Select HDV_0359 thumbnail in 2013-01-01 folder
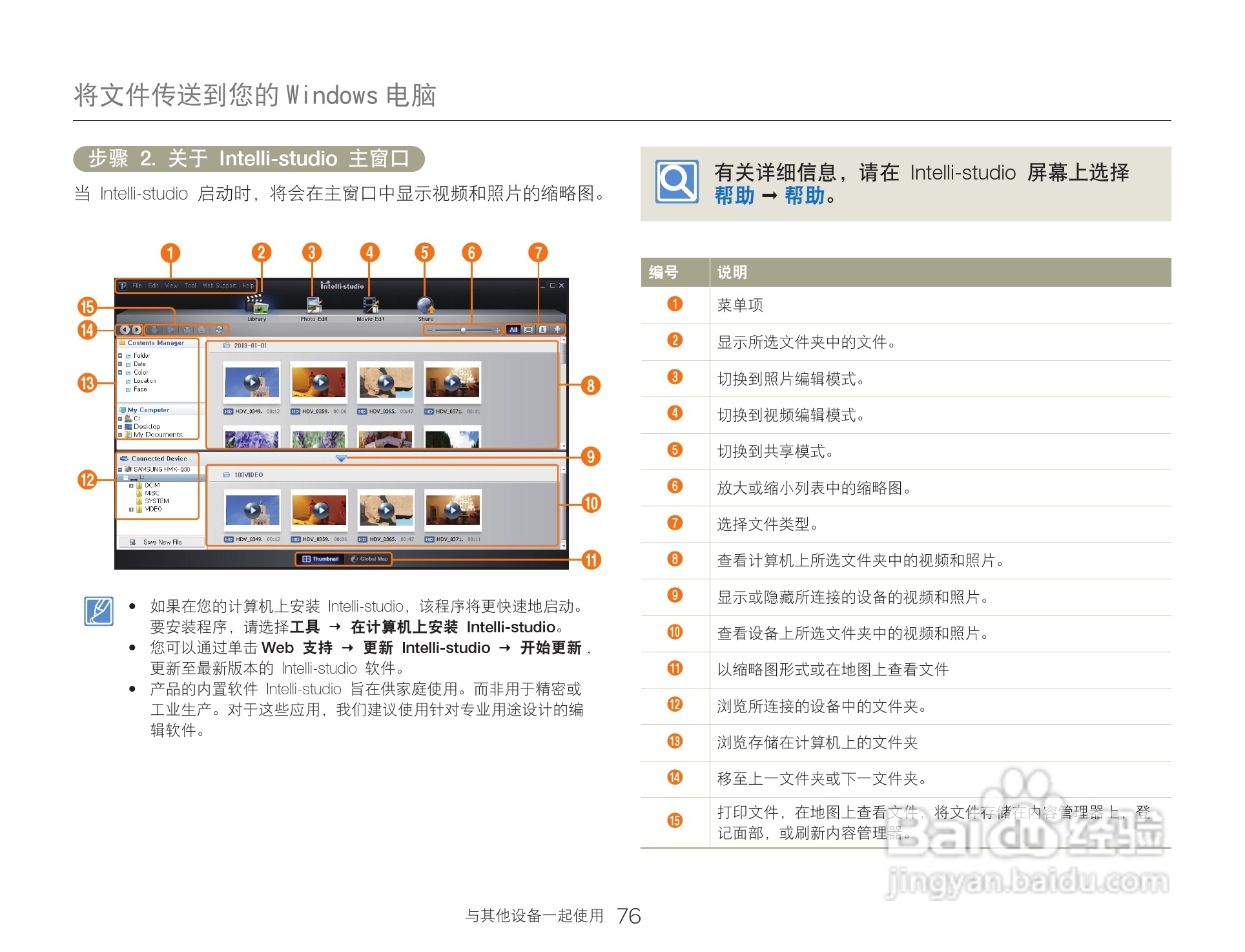The height and width of the screenshot is (952, 1245). 319,382
